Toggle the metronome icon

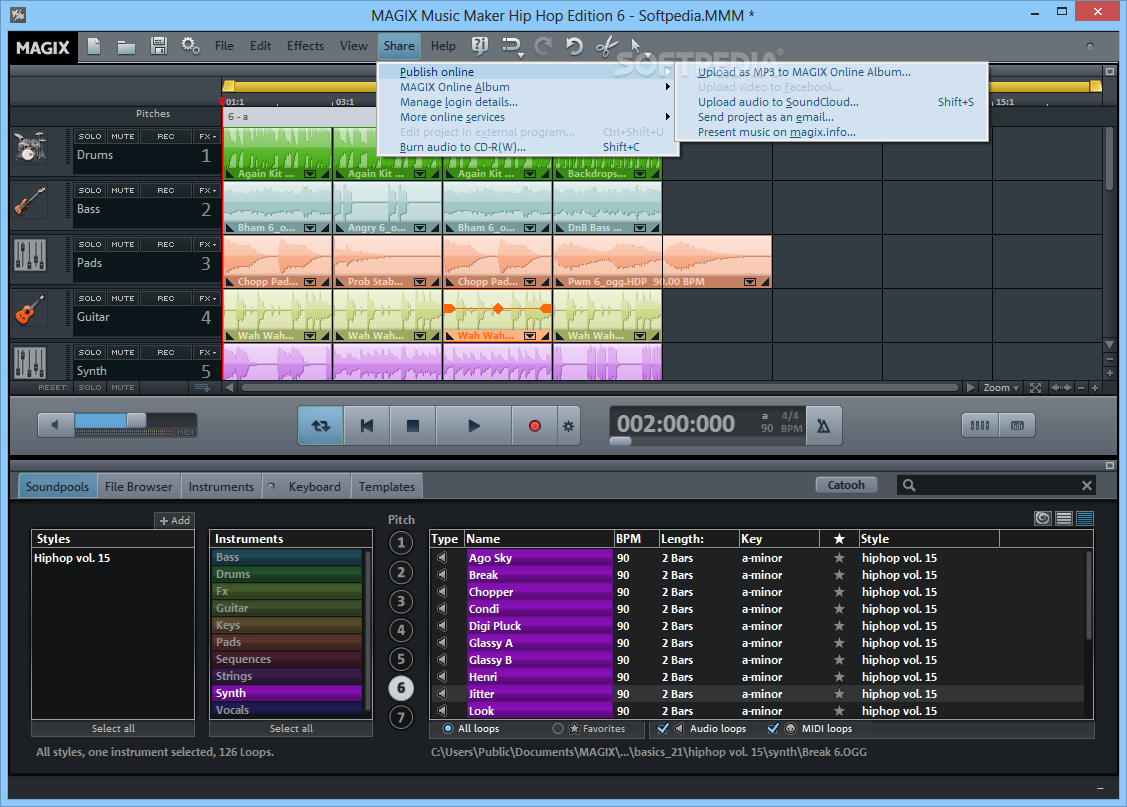click(x=824, y=425)
